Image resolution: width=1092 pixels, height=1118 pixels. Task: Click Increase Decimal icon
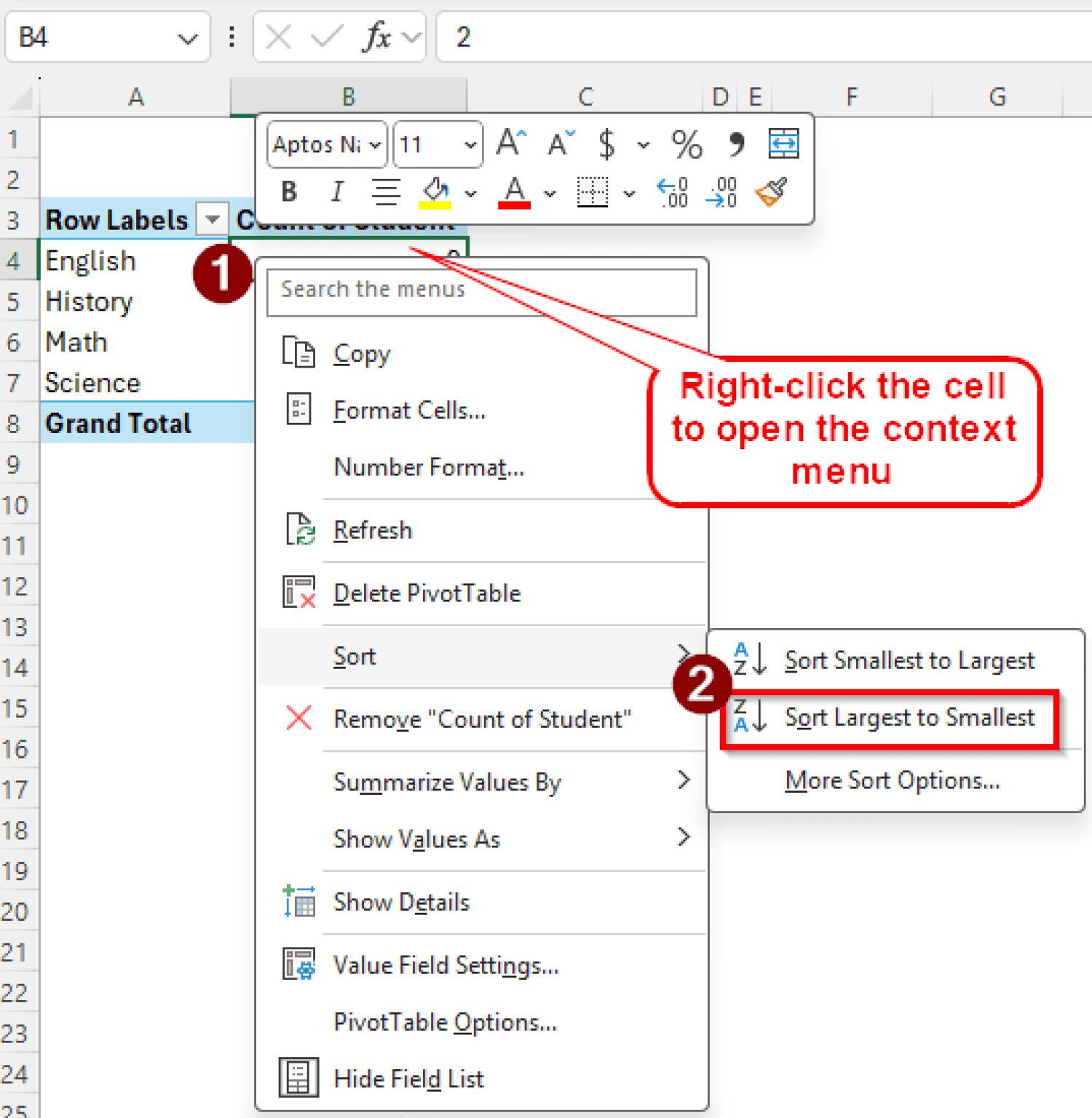pos(673,193)
